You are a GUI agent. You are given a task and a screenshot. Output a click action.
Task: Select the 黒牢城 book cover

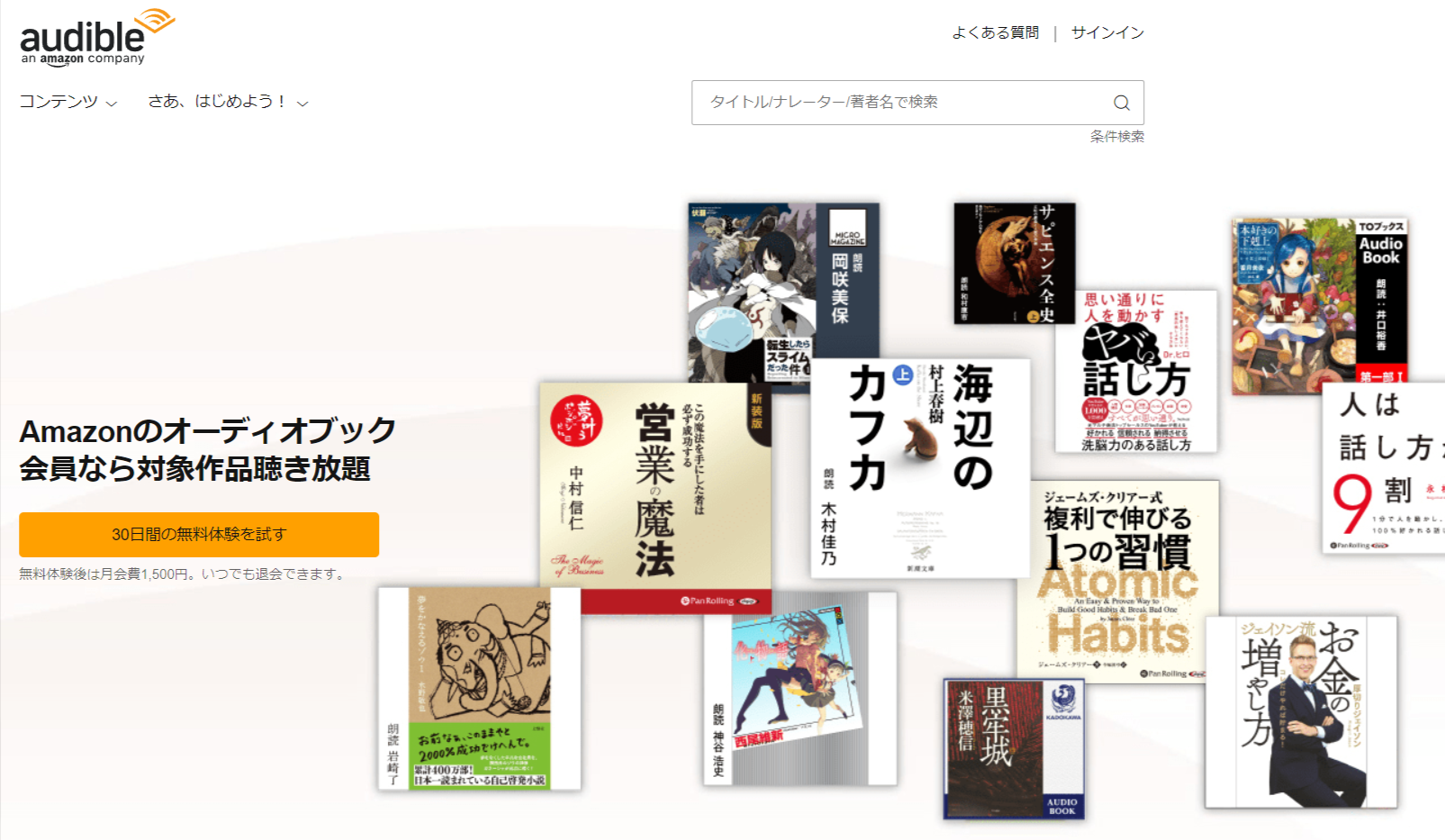pos(1014,749)
